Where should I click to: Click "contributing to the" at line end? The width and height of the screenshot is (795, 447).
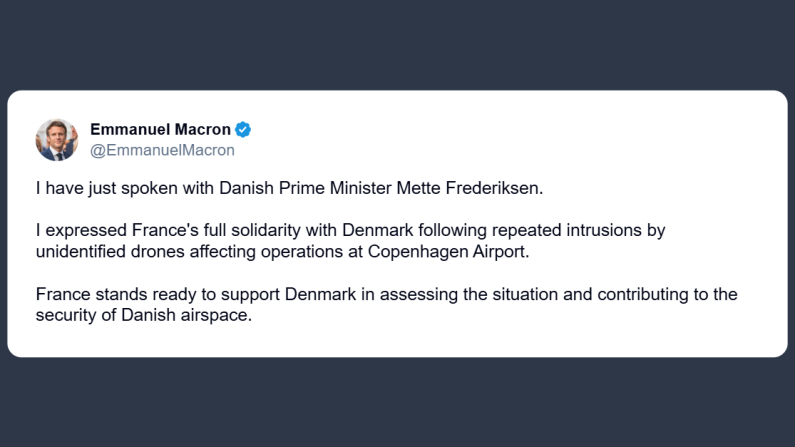point(675,294)
